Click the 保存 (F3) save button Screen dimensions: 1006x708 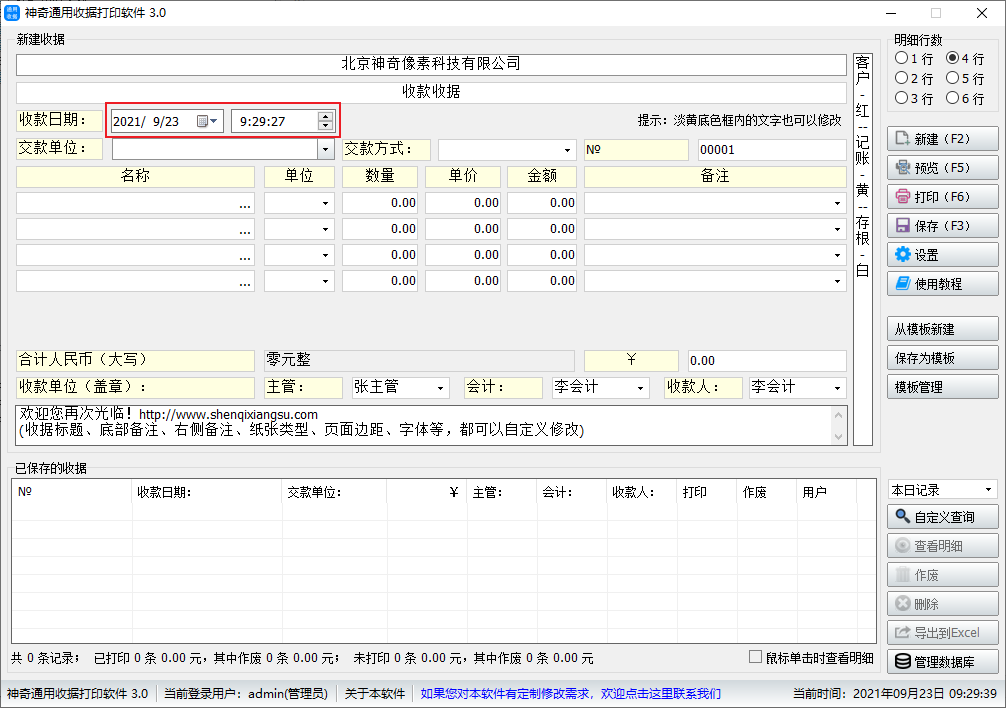coord(942,226)
